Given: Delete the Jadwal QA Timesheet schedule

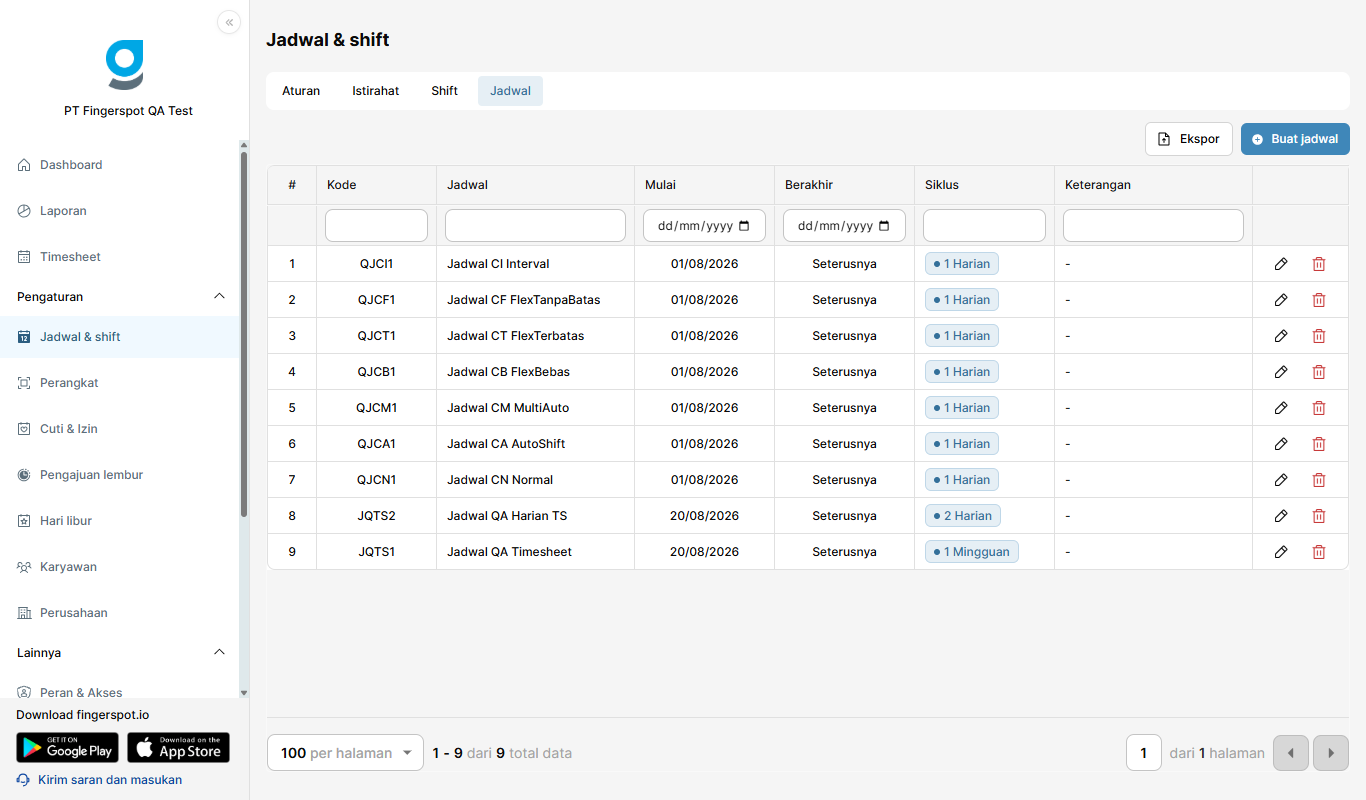Looking at the screenshot, I should 1319,552.
